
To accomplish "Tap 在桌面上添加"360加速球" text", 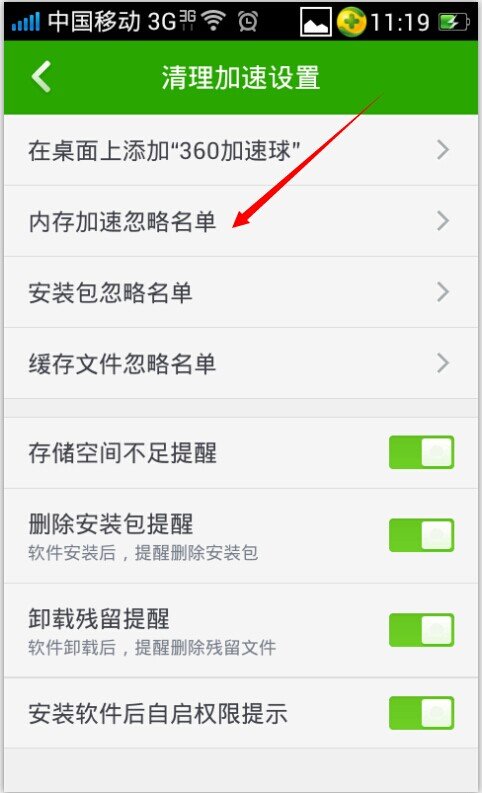I will (x=164, y=150).
